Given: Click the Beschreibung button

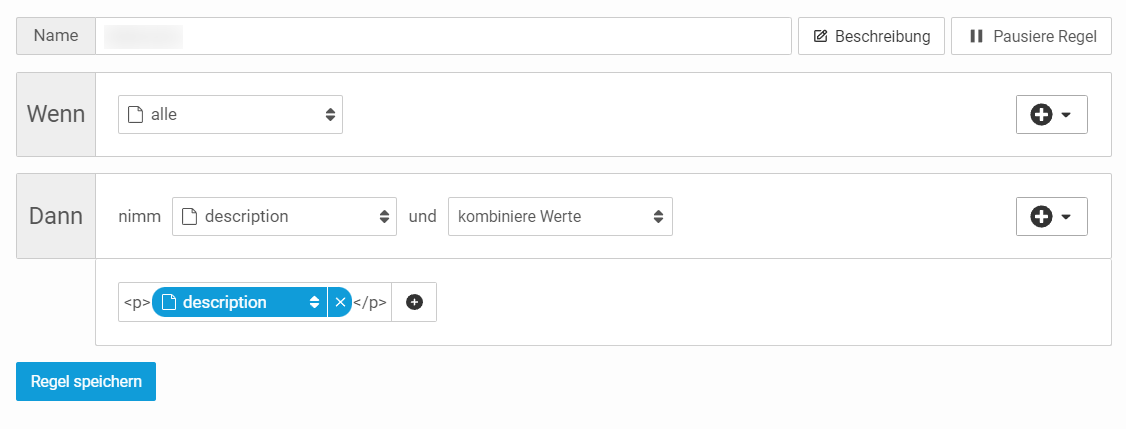Looking at the screenshot, I should point(871,36).
